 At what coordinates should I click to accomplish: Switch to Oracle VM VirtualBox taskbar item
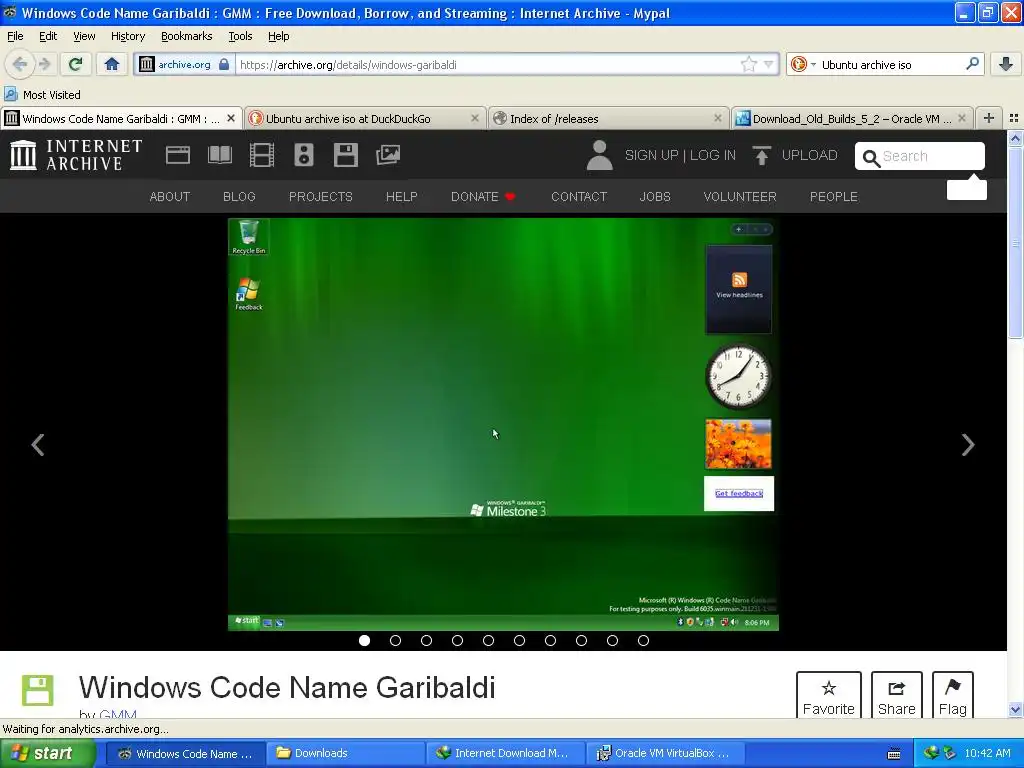point(666,753)
